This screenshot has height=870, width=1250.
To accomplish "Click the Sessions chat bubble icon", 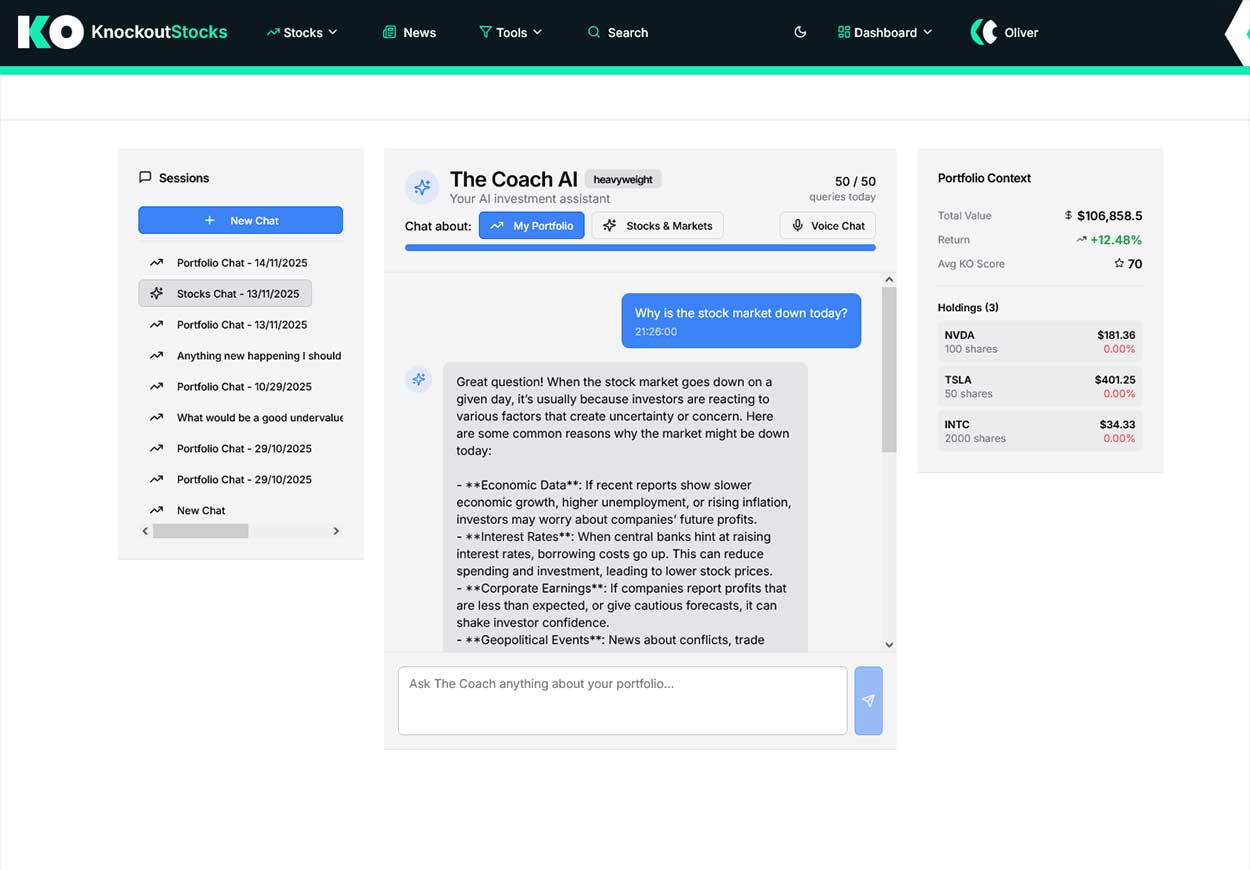I will pos(145,178).
